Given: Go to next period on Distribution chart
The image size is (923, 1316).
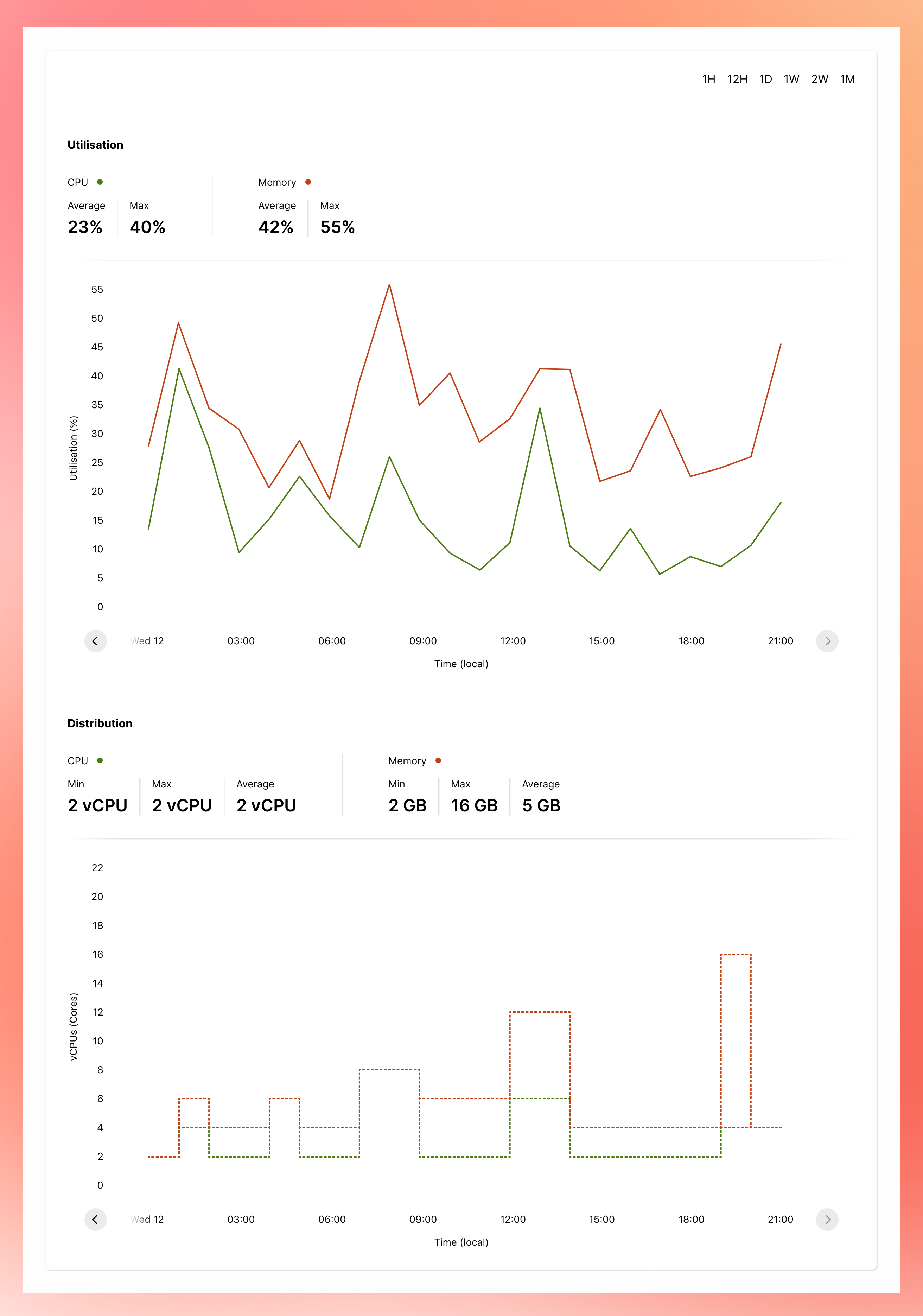Looking at the screenshot, I should pyautogui.click(x=827, y=1219).
